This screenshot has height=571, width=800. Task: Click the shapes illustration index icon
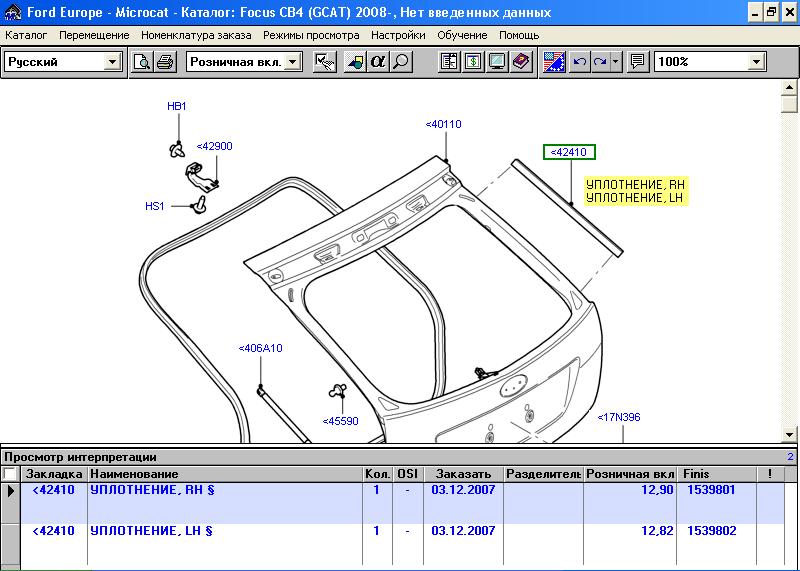355,62
